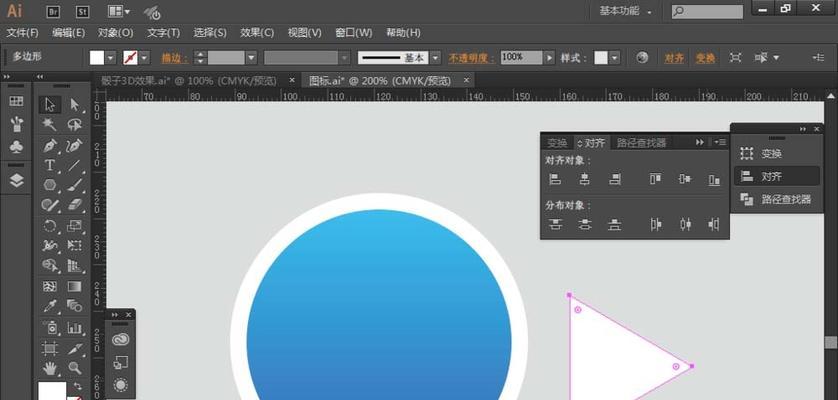
Task: Pick the Hand tool
Action: click(x=50, y=368)
